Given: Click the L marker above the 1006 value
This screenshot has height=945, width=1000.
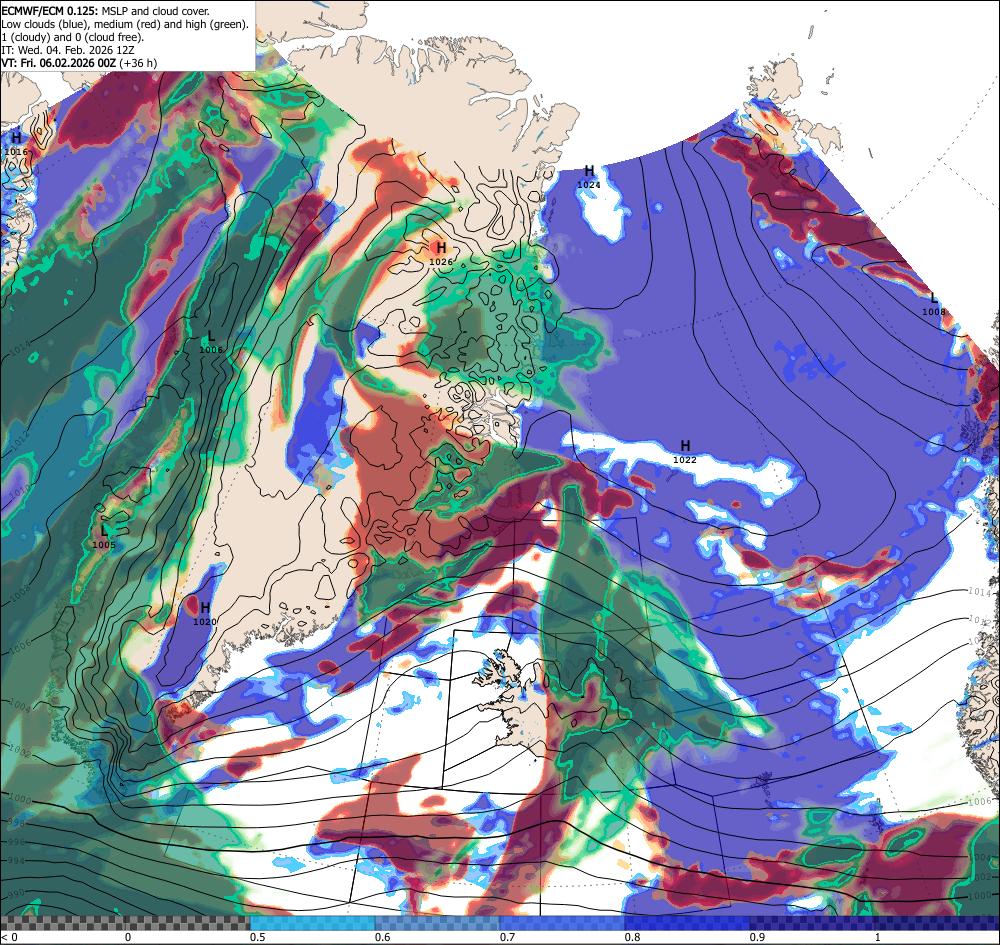Looking at the screenshot, I should (x=211, y=336).
